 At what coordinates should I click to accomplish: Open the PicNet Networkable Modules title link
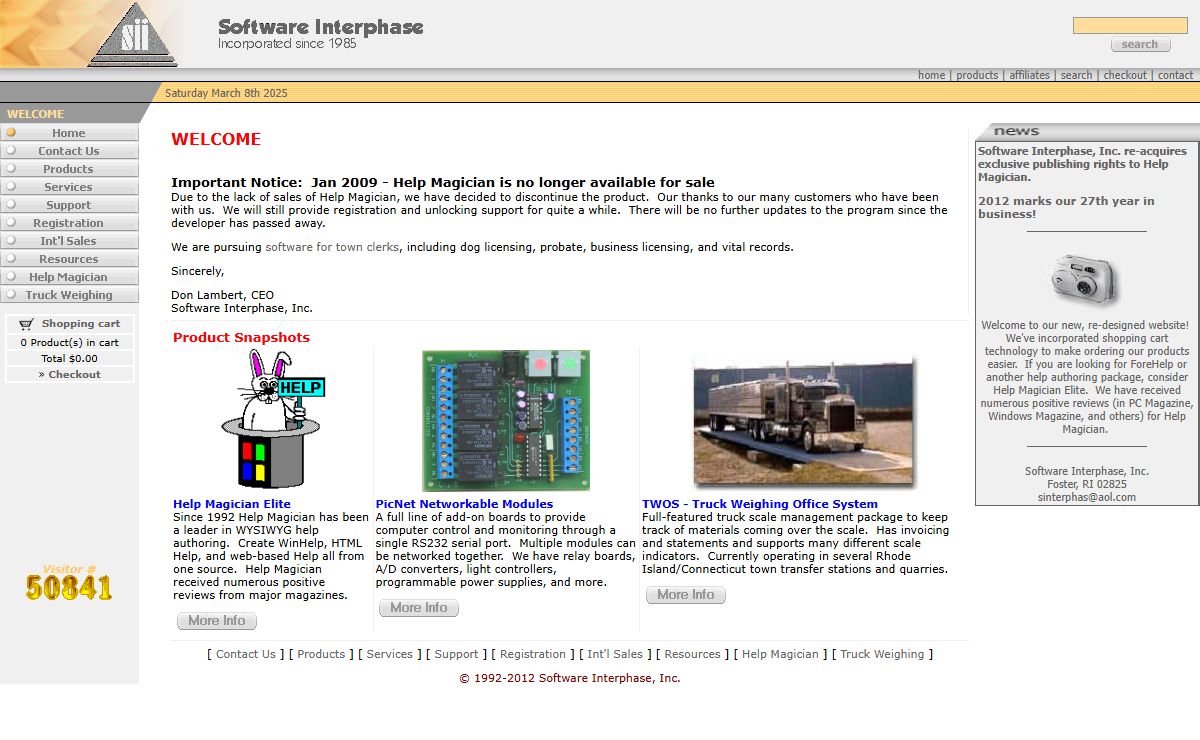(464, 504)
